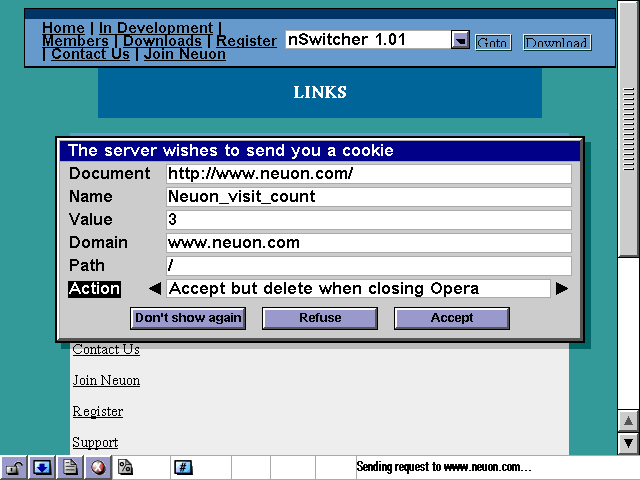The width and height of the screenshot is (640, 480).
Task: Click the scroll up arrow of scrollbar
Action: pos(628,421)
